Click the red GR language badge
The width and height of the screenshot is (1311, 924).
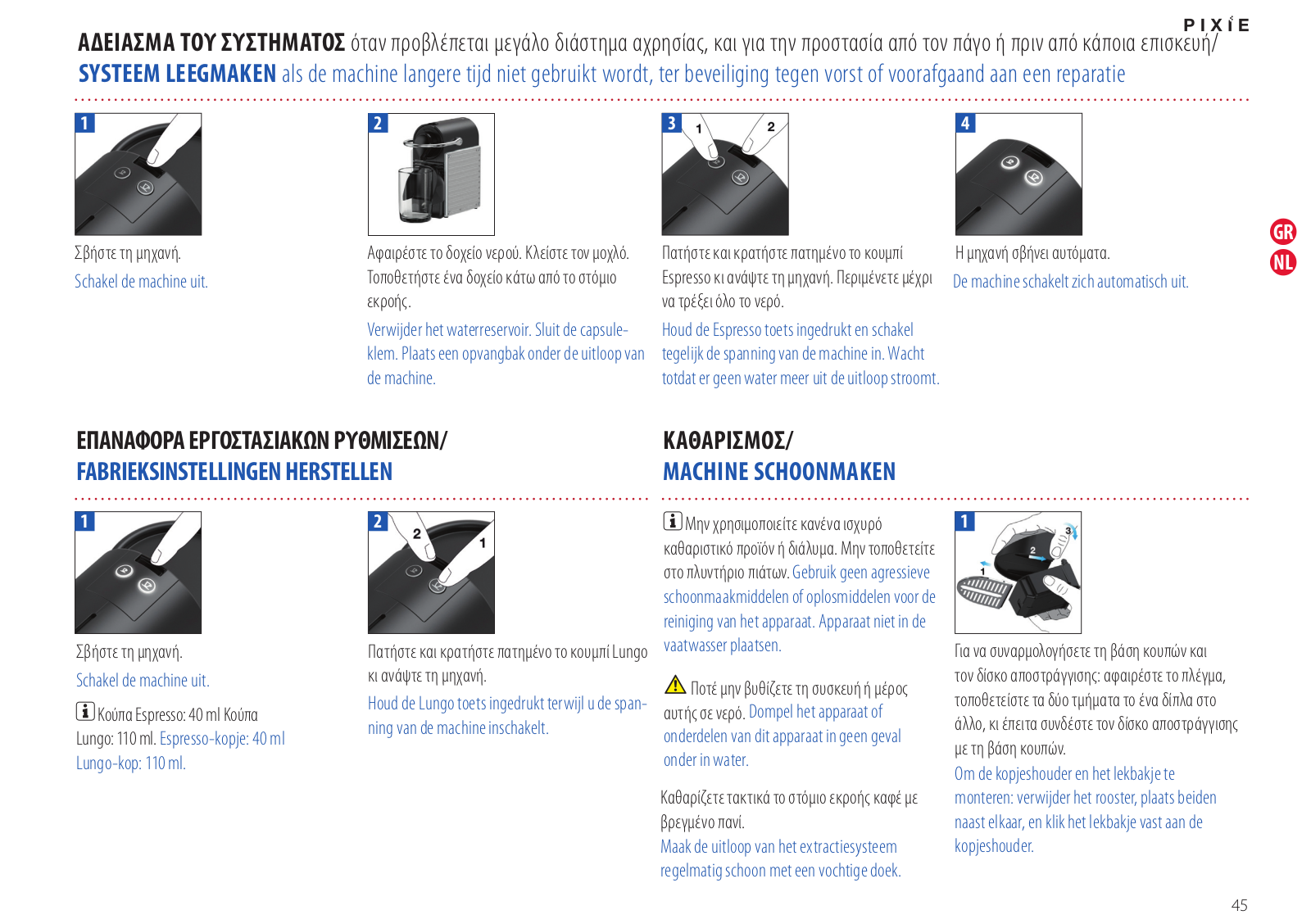pyautogui.click(x=1283, y=232)
